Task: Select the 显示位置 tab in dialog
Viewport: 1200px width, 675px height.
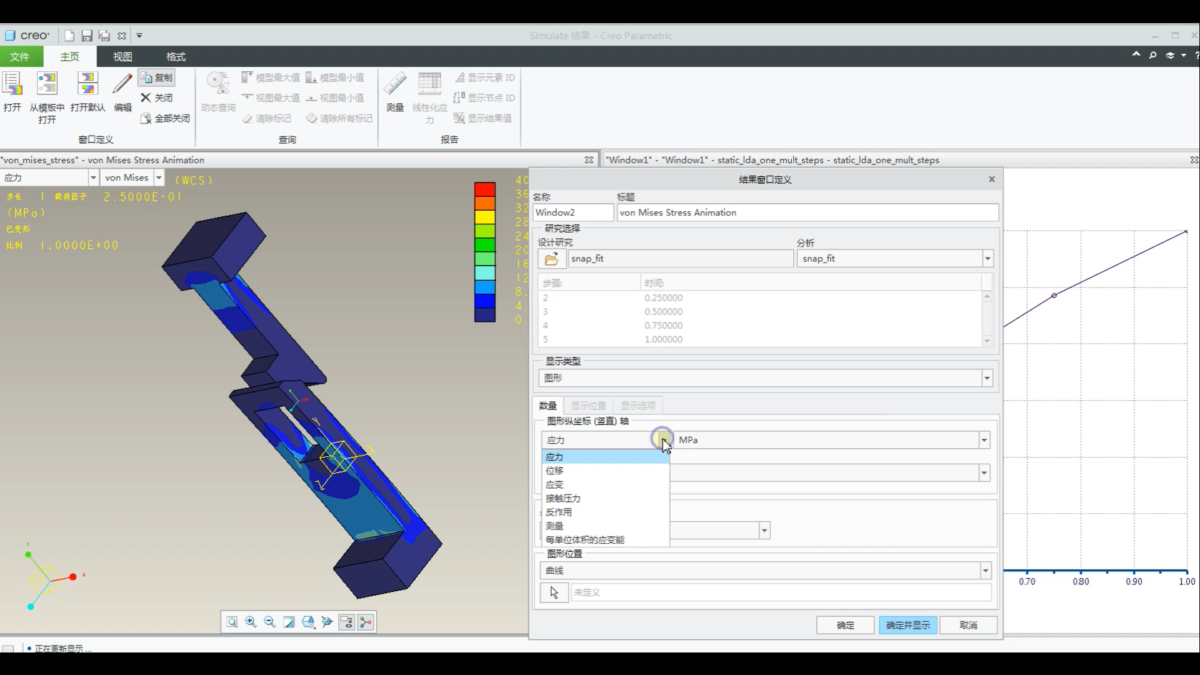Action: pyautogui.click(x=588, y=406)
